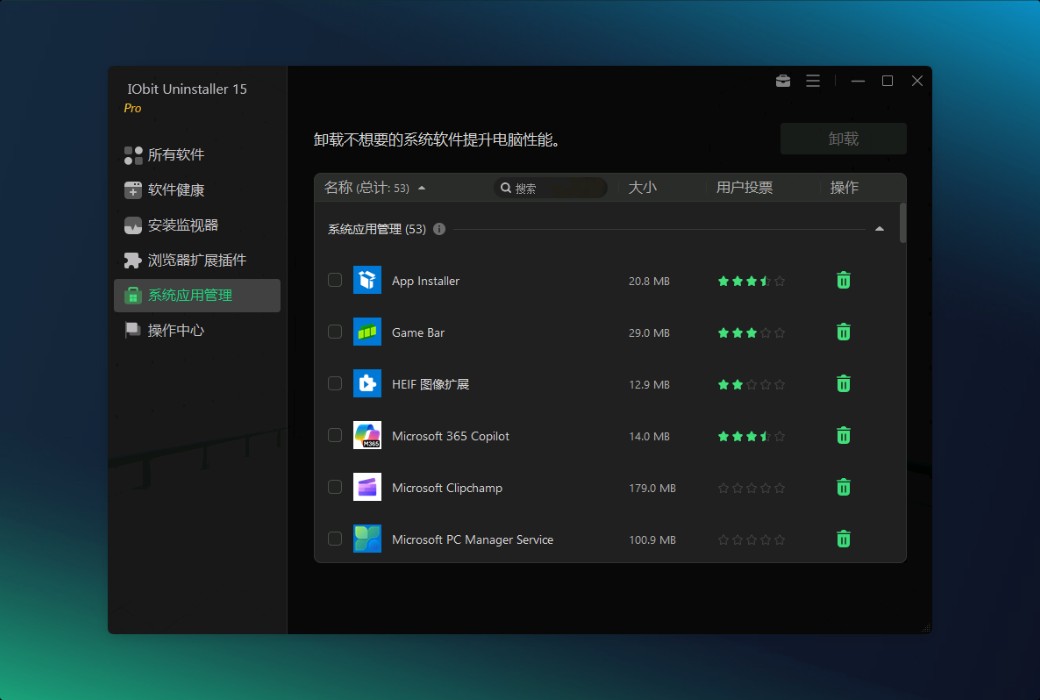Sort by 用户投票 column header

[x=744, y=188]
